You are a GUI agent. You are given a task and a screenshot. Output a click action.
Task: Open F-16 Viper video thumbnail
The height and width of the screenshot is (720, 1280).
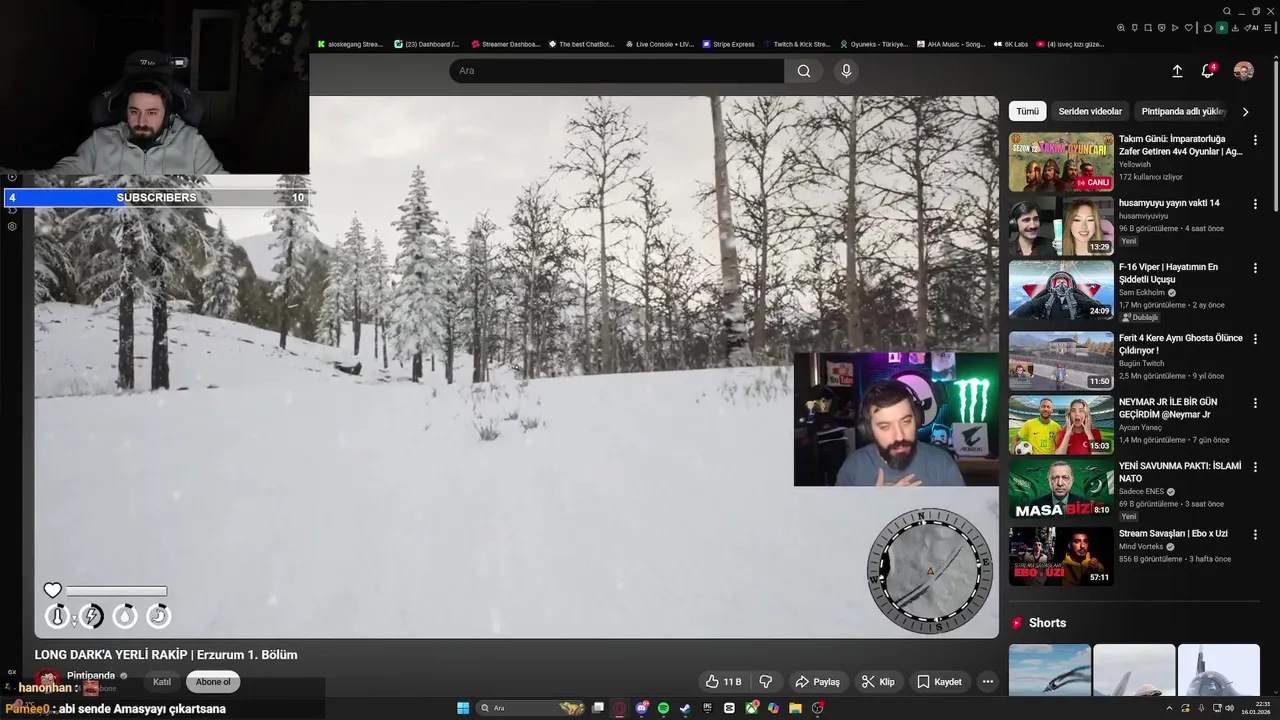point(1061,290)
